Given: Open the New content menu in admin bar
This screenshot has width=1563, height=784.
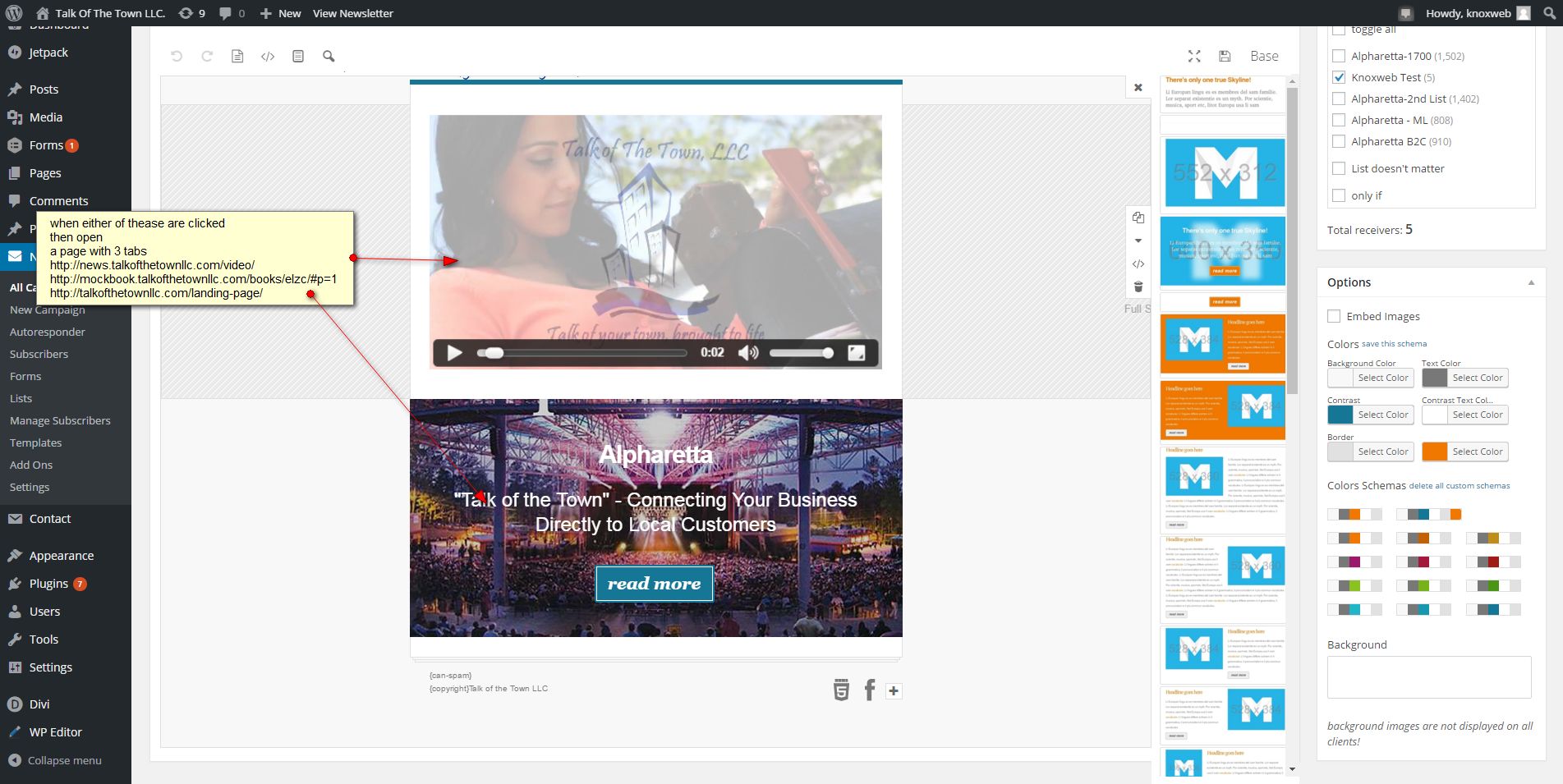Looking at the screenshot, I should tap(280, 13).
